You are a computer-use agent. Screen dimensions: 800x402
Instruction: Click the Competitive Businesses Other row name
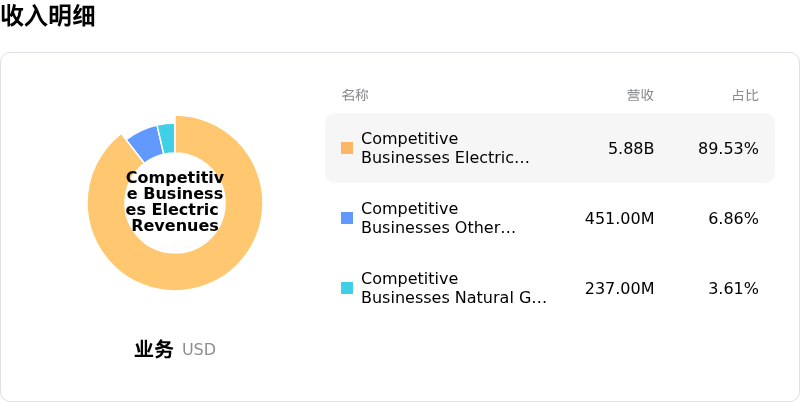[x=438, y=218]
